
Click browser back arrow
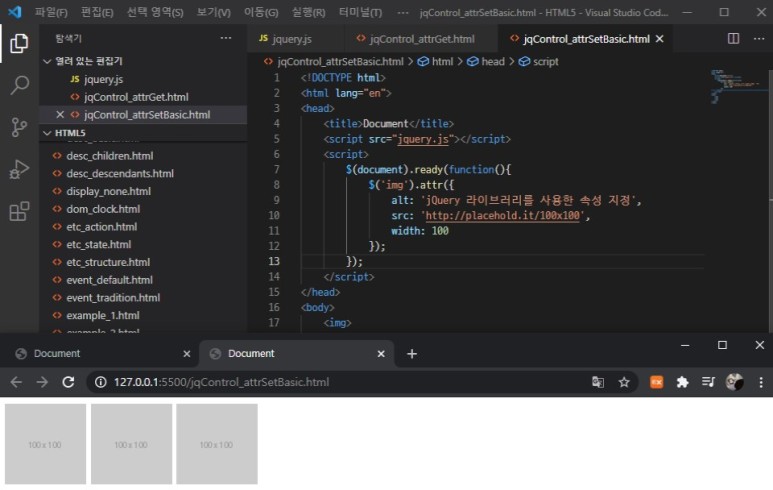tap(16, 382)
